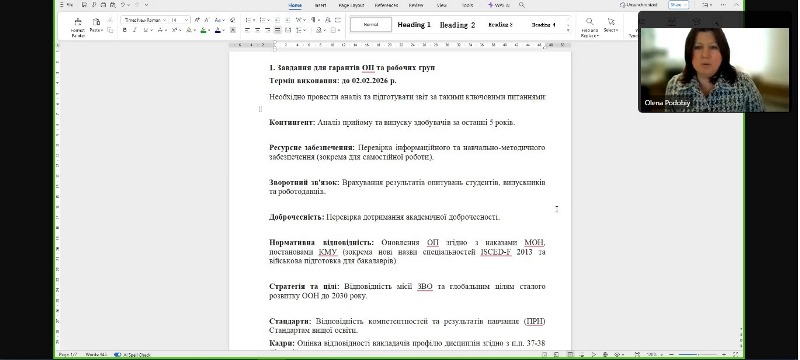
Task: Click the Format Painter tool
Action: pyautogui.click(x=78, y=28)
